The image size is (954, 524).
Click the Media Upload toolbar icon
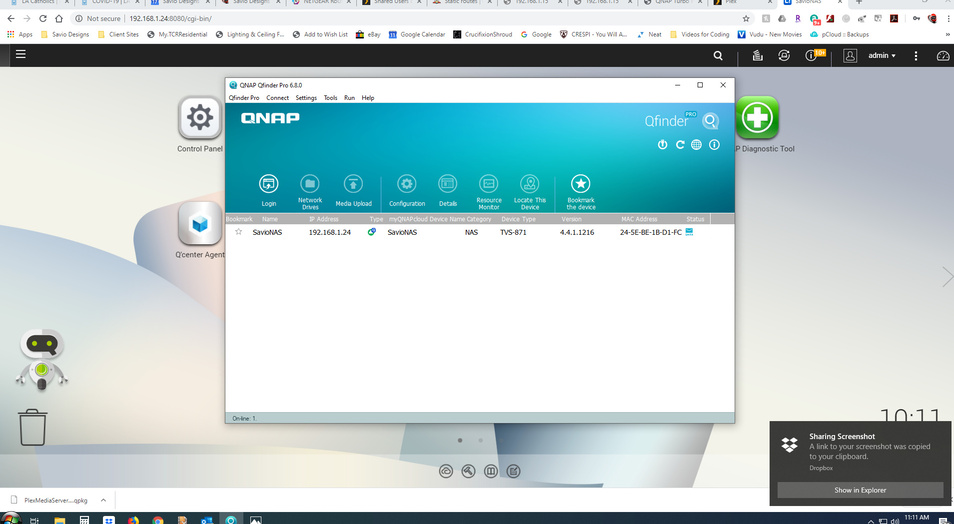pyautogui.click(x=353, y=184)
